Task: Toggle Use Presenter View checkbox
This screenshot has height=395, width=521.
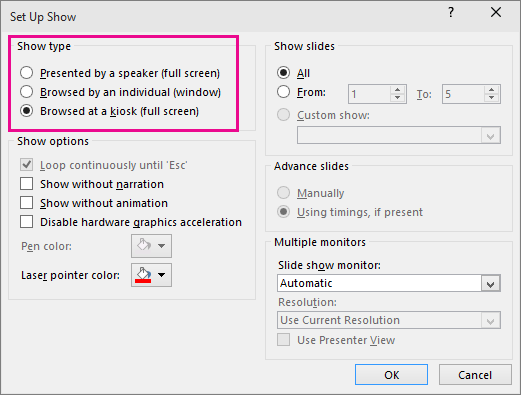Action: [283, 340]
